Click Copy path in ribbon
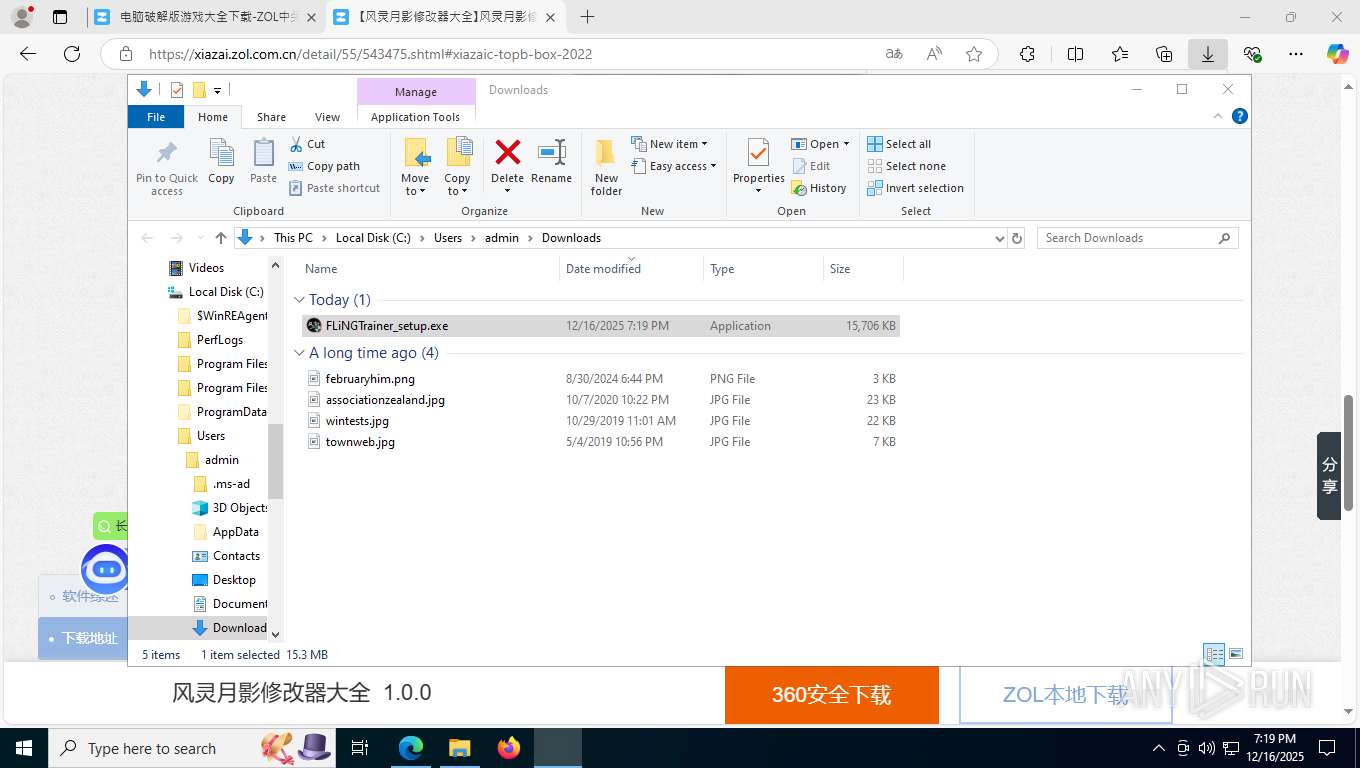1360x768 pixels. click(324, 166)
